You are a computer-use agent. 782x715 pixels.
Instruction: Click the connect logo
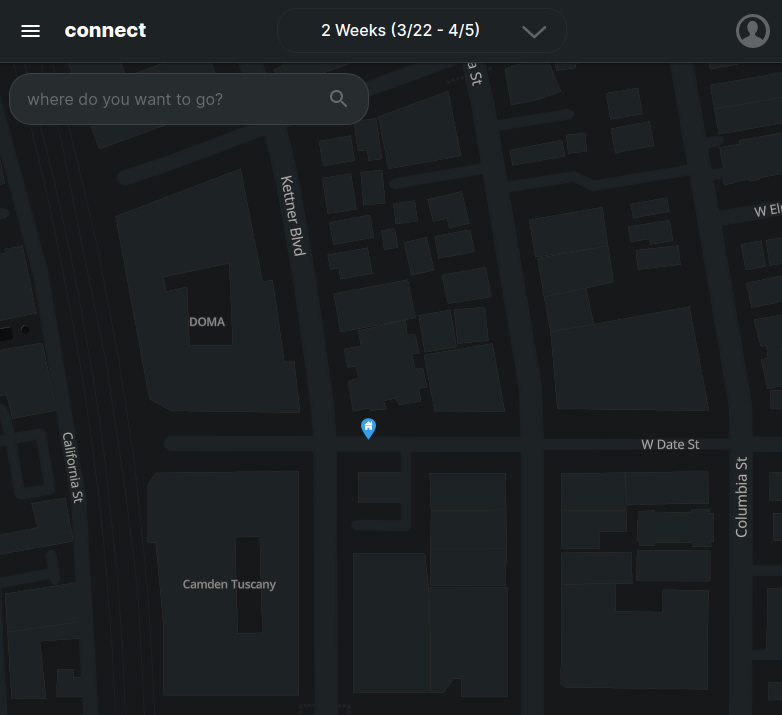105,30
